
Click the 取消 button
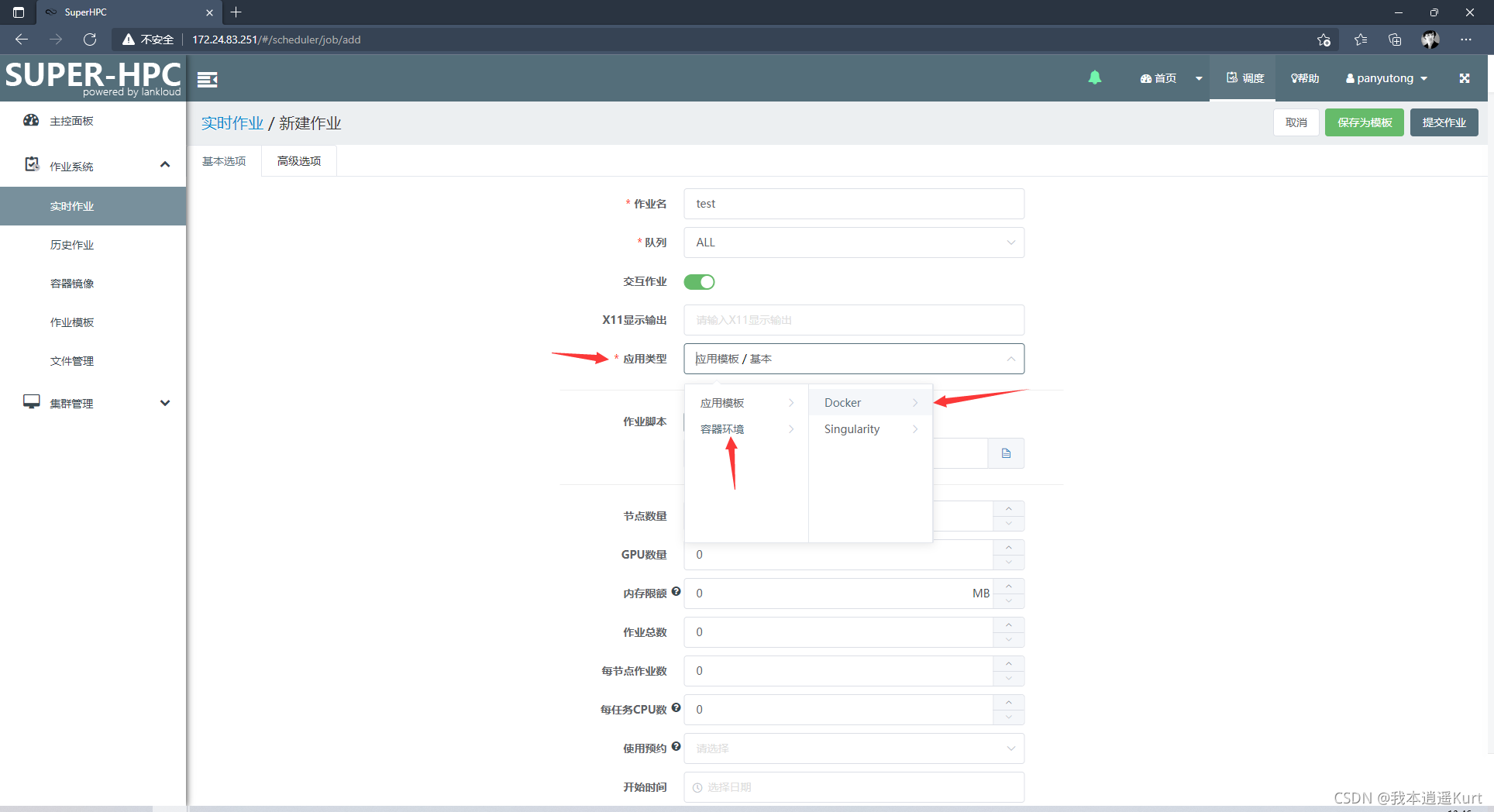coord(1296,122)
